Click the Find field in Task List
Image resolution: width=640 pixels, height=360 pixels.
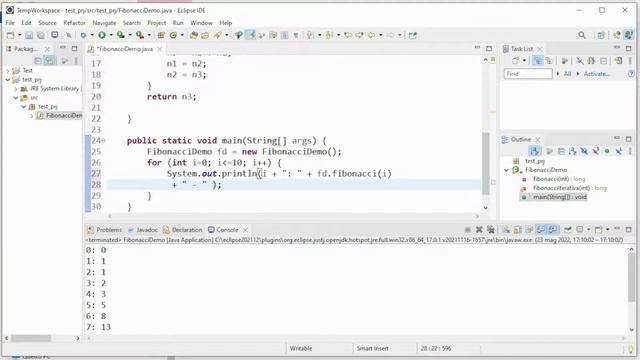528,74
